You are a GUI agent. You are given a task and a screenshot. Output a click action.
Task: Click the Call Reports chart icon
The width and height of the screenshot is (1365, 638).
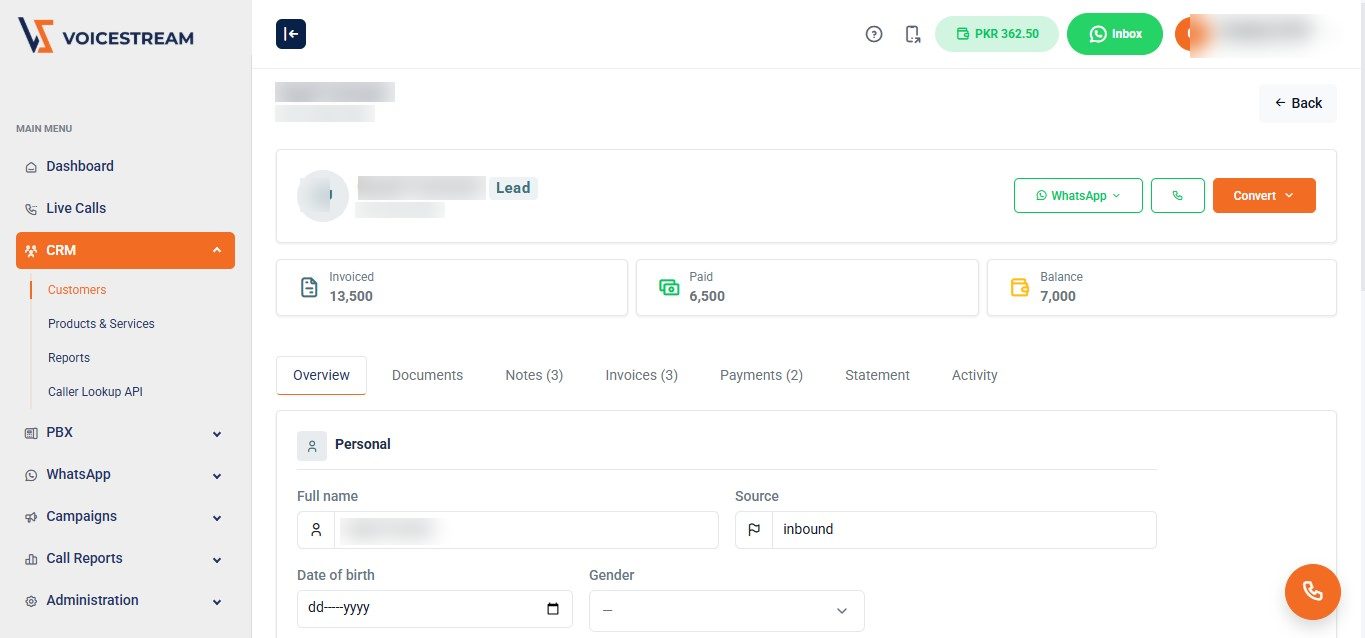pos(31,559)
